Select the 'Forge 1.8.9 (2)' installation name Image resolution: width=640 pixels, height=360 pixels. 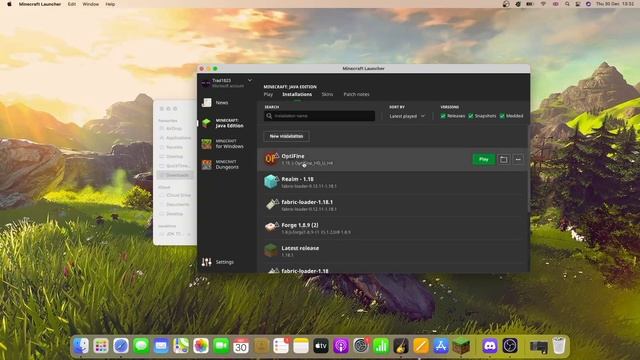tap(300, 225)
